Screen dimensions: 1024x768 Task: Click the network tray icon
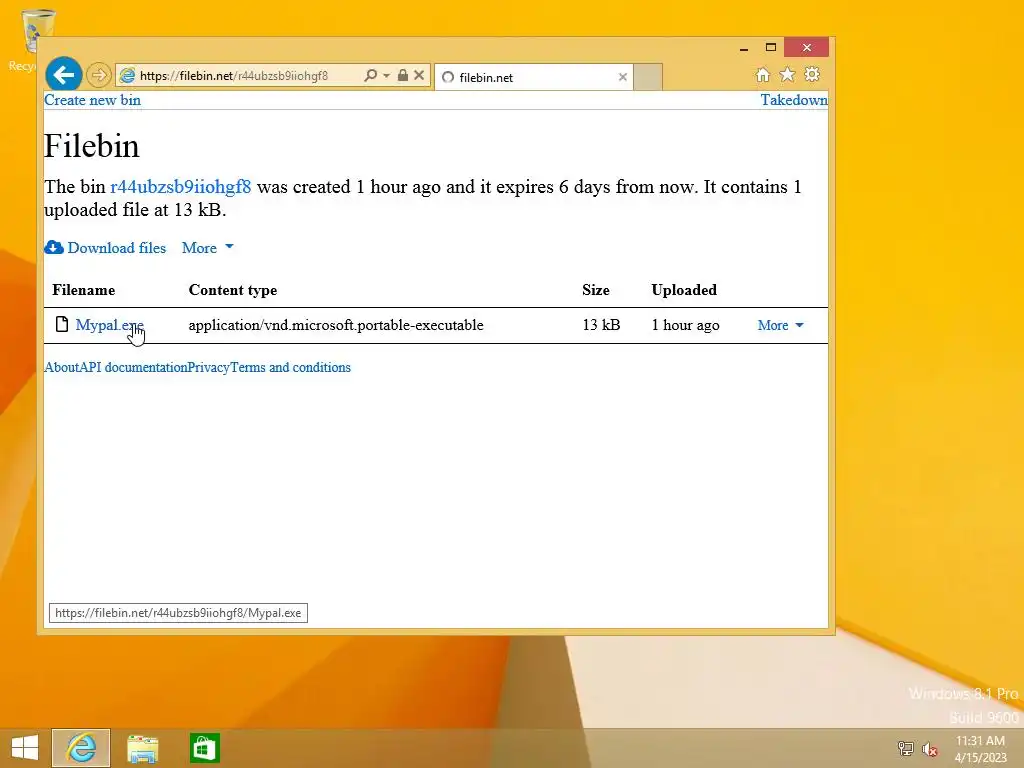[x=906, y=748]
